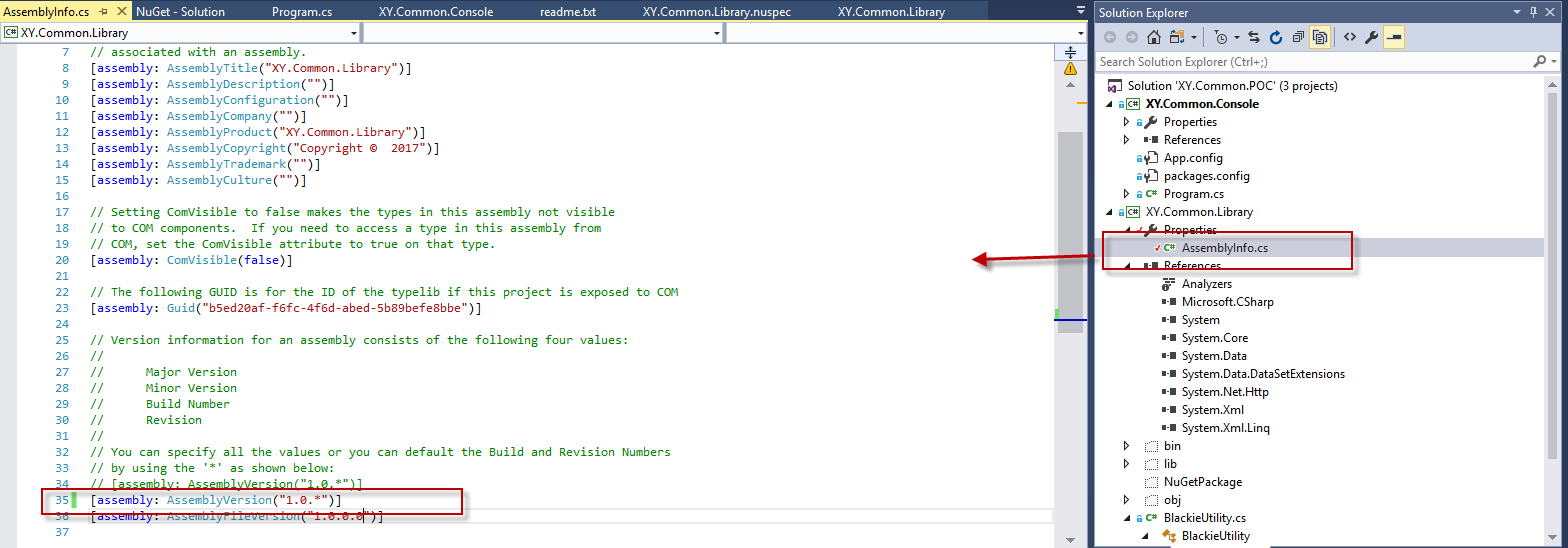Click the Pending Changes Filter clock icon
This screenshot has width=1568, height=548.
coord(1222,37)
